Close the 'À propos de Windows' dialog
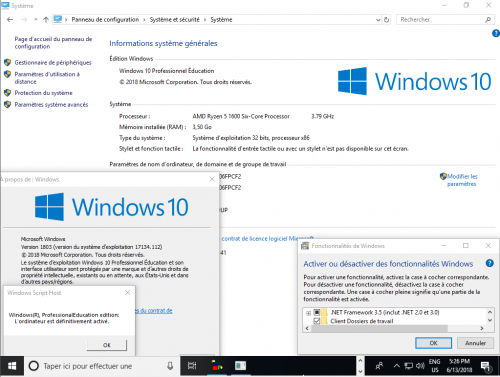Screen dimensions: 500x377 point(212,179)
